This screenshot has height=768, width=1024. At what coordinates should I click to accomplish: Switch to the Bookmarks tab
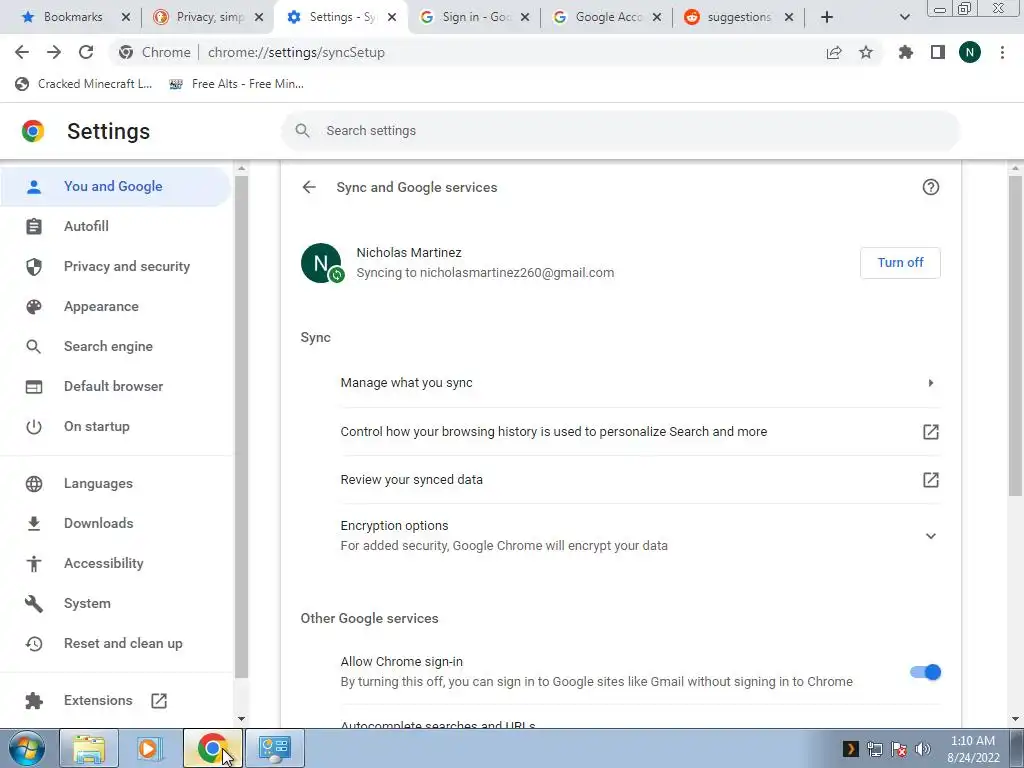click(x=72, y=18)
